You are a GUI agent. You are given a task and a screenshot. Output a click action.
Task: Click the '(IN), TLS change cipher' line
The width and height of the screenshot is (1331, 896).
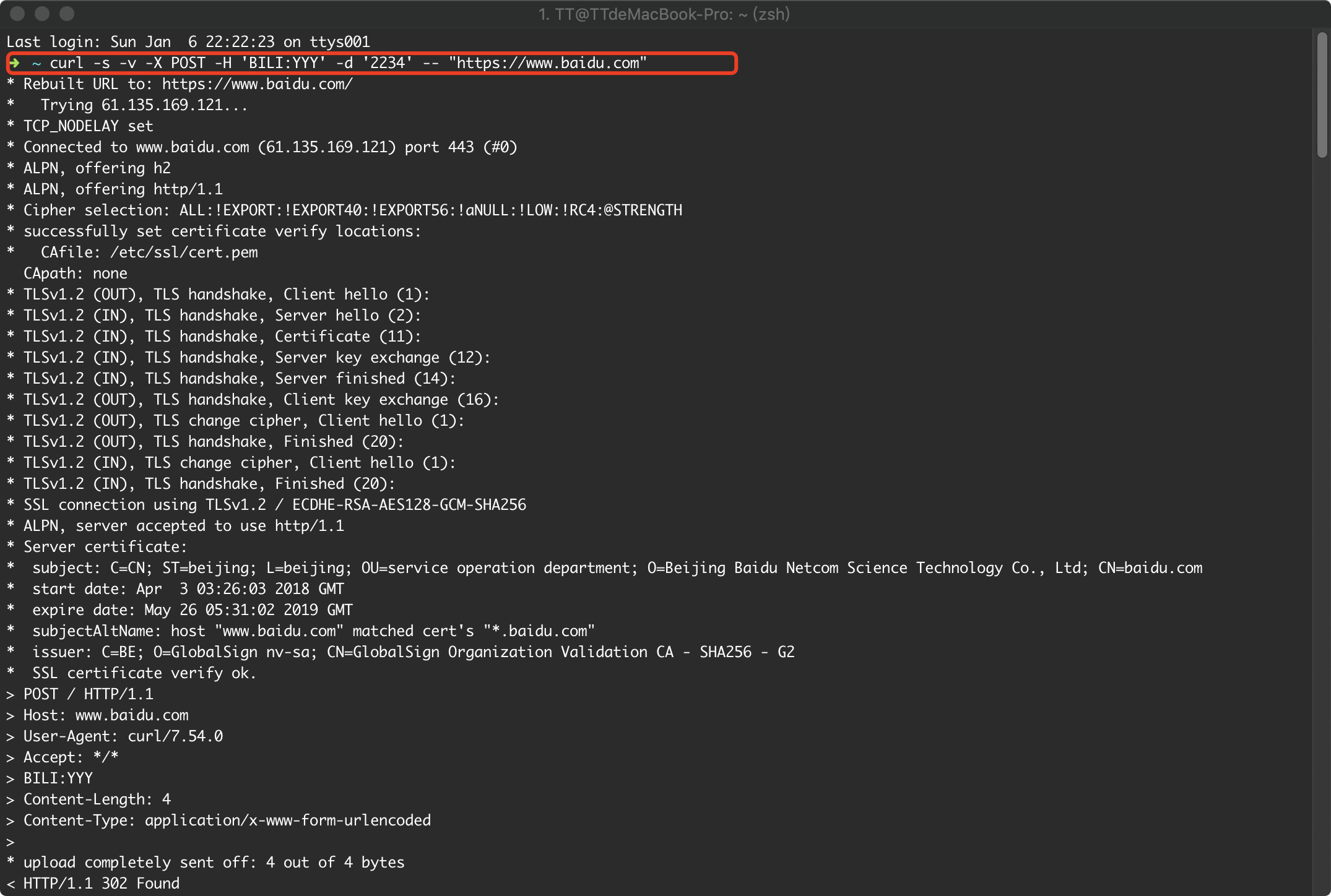coord(231,463)
